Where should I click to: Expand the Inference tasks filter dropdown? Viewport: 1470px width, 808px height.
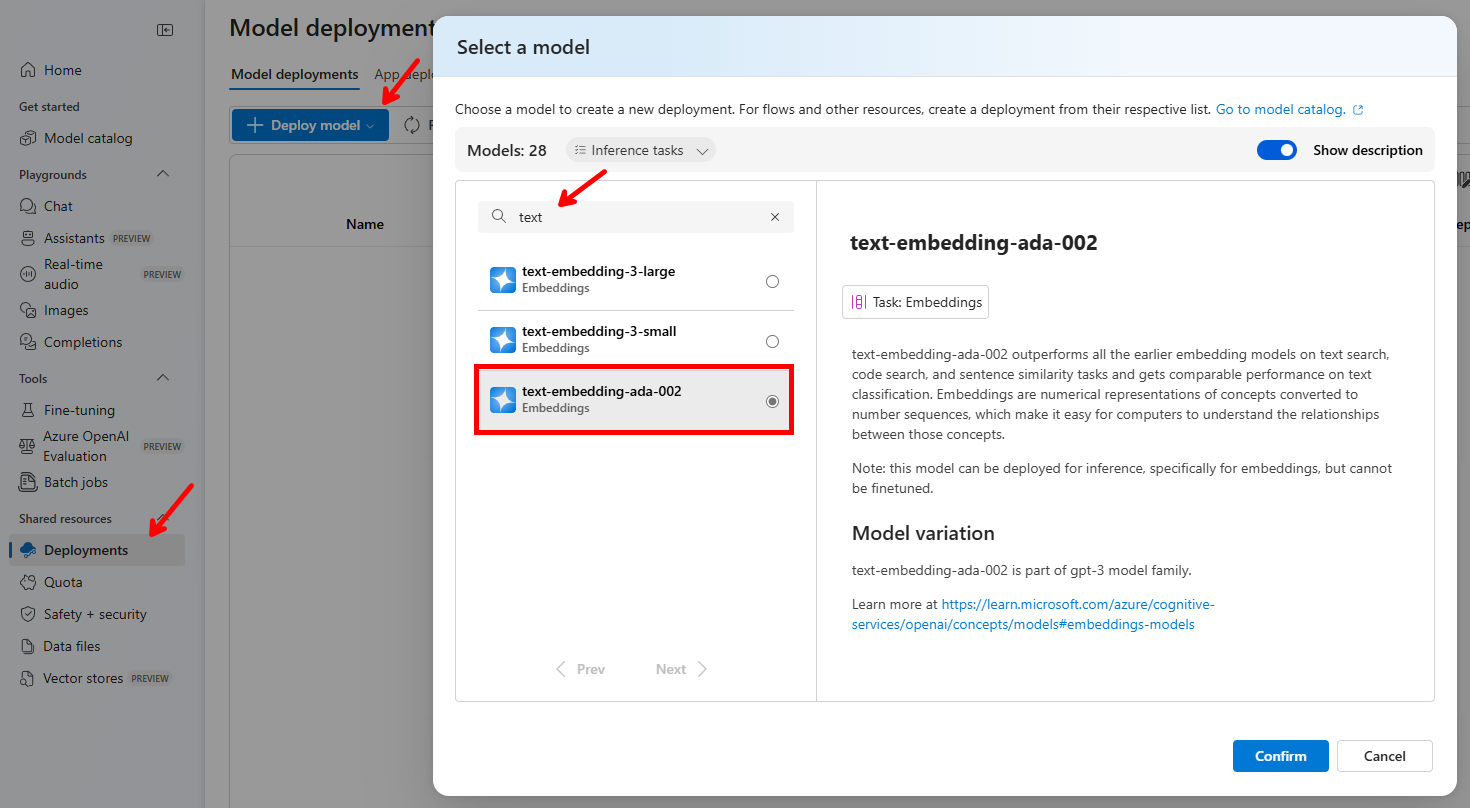click(641, 150)
